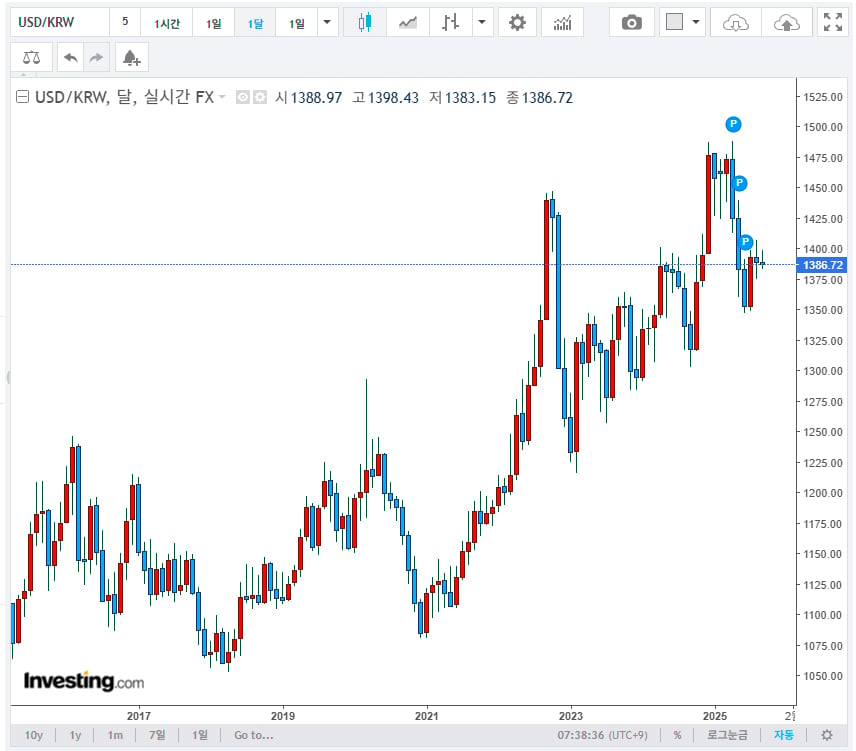Click the Go to... link

254,735
